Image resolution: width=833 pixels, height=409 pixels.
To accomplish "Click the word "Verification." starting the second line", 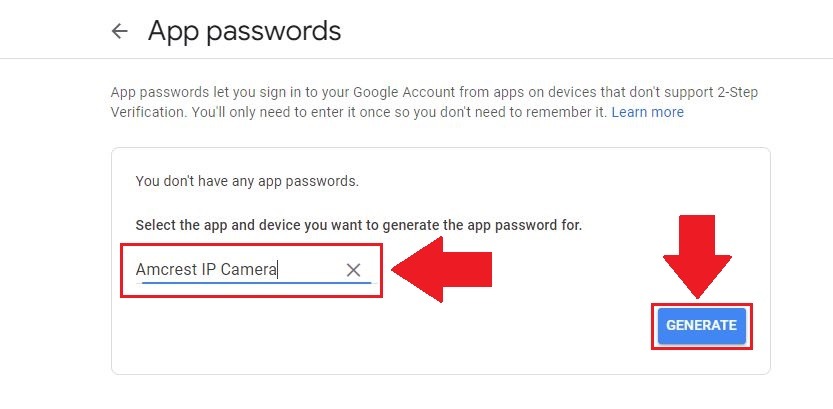I will pos(146,112).
